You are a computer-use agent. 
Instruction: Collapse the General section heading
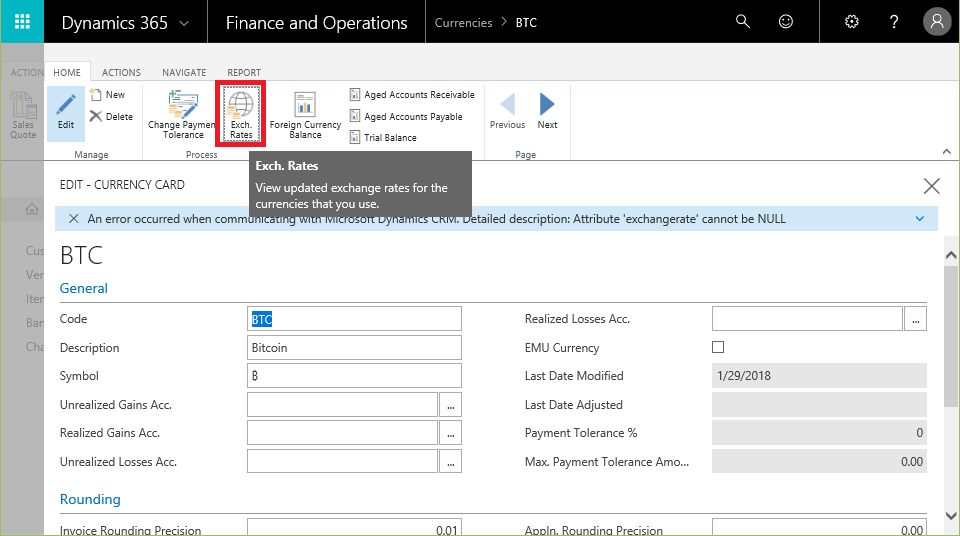83,289
